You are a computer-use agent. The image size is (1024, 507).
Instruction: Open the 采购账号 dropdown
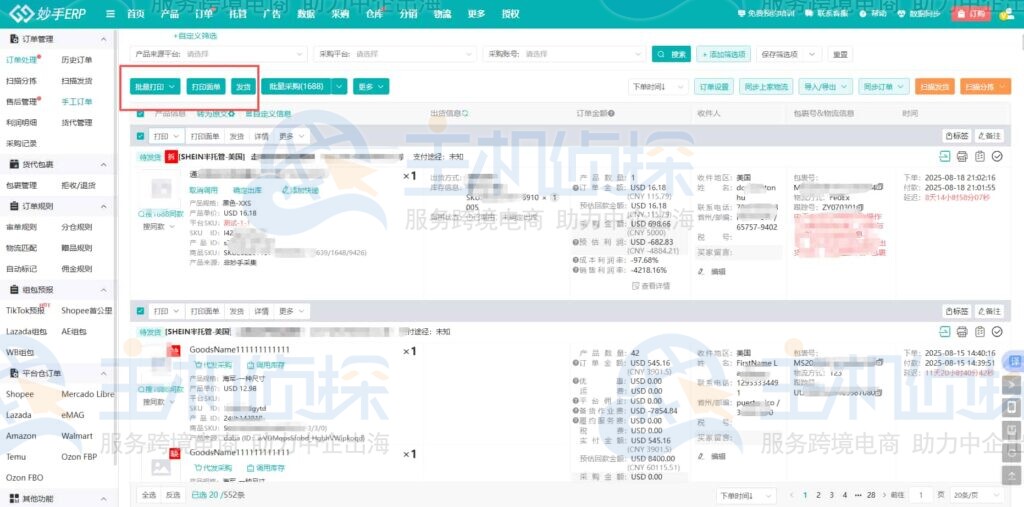(564, 54)
